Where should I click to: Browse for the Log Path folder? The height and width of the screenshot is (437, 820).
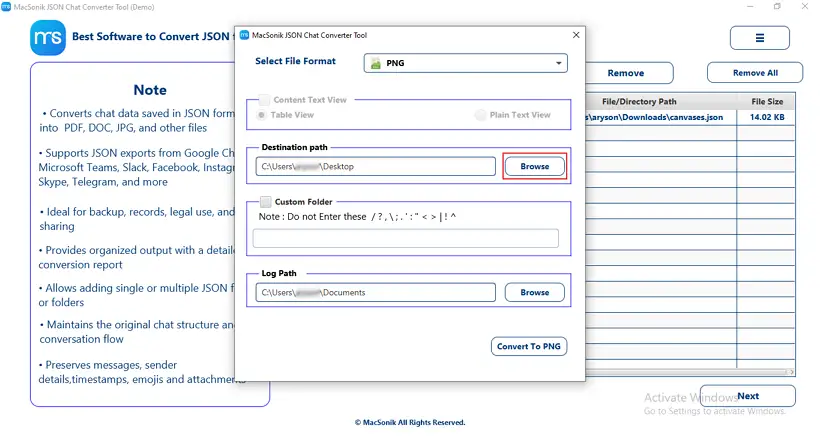point(534,292)
